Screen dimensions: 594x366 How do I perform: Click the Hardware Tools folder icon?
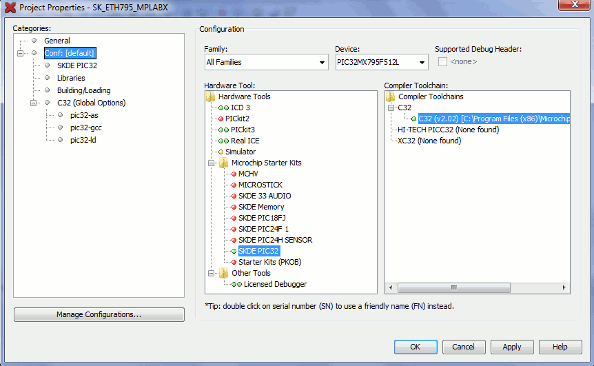211,96
